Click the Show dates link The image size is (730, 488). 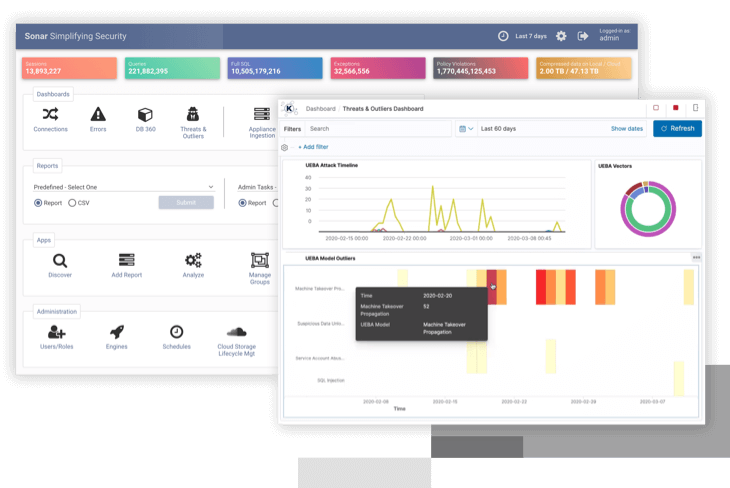[x=627, y=129]
